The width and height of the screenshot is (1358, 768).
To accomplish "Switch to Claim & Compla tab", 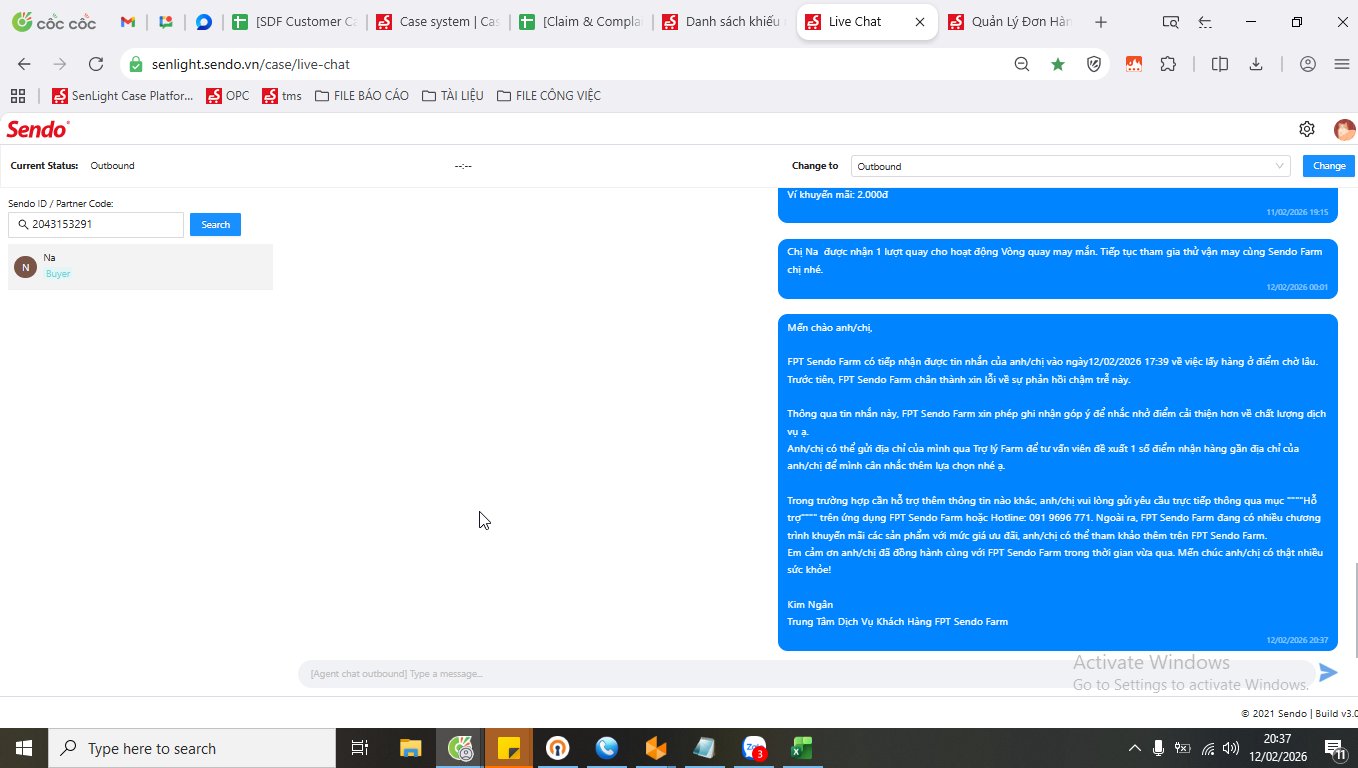I will [581, 22].
